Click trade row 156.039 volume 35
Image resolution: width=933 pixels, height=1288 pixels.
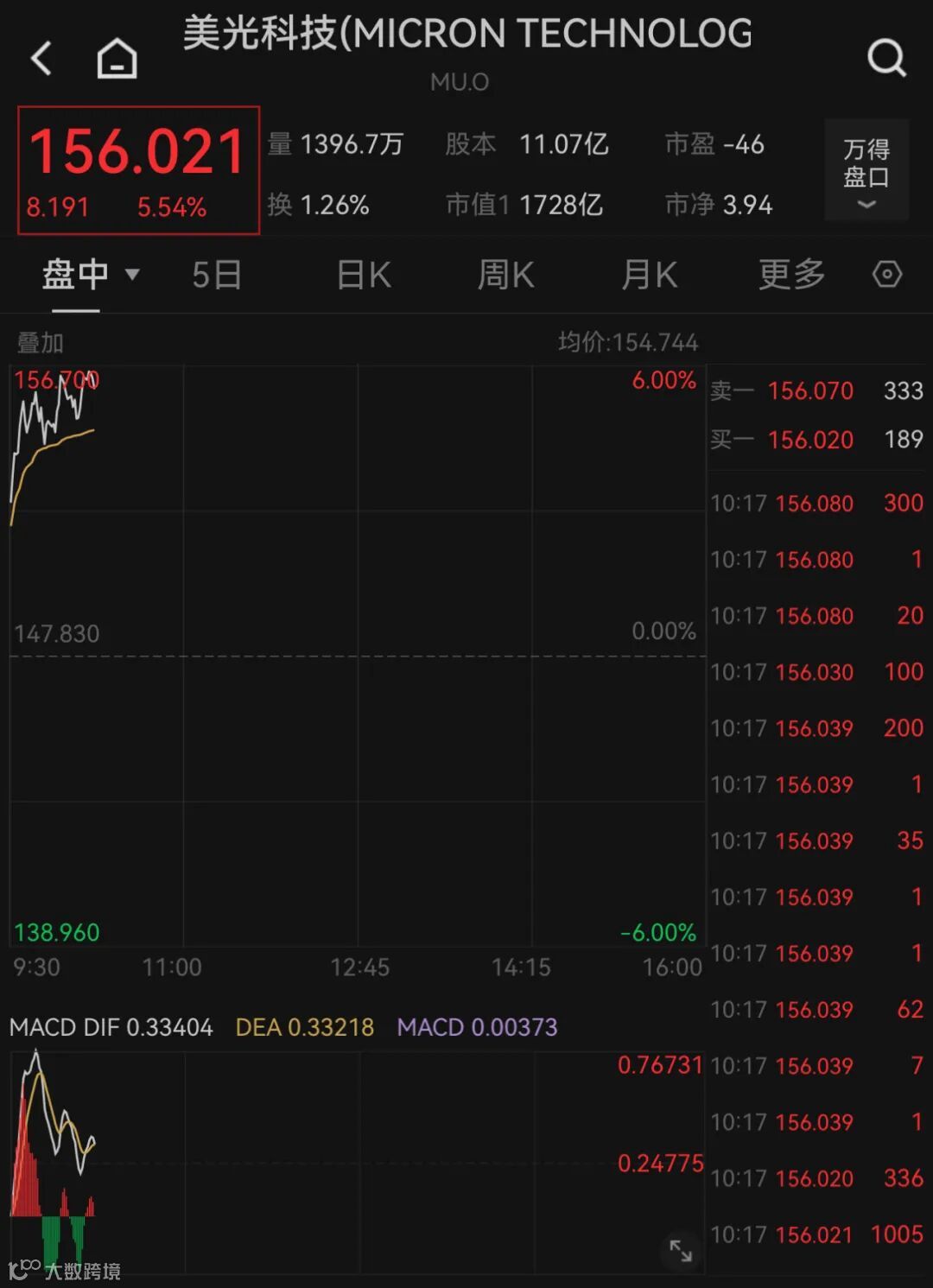816,841
